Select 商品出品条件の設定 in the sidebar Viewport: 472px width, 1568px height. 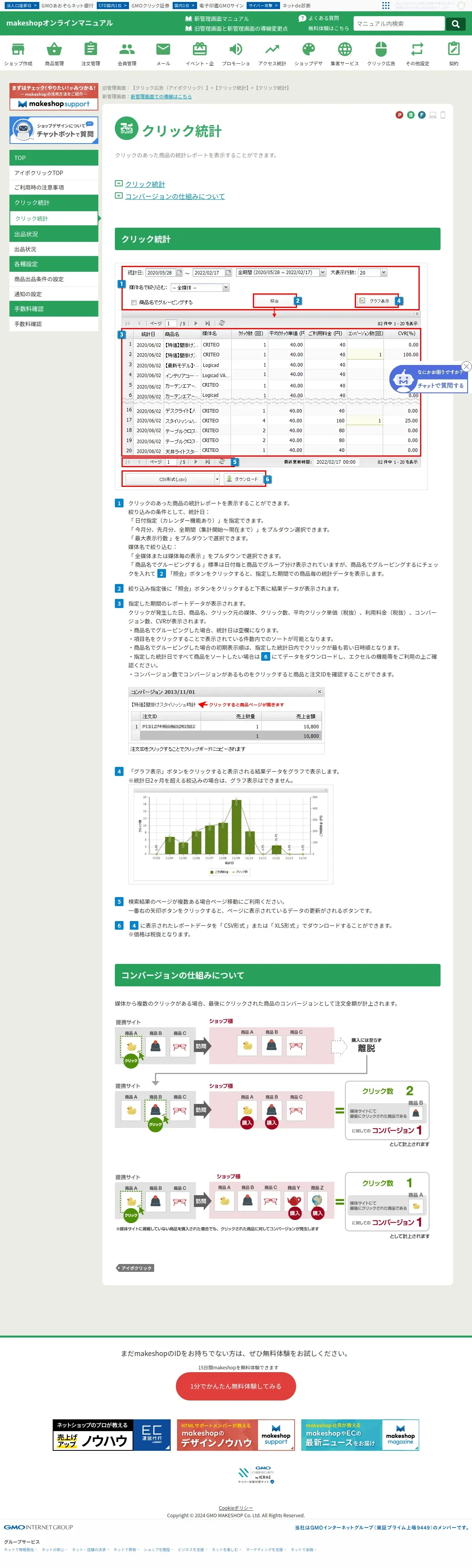pos(53,279)
